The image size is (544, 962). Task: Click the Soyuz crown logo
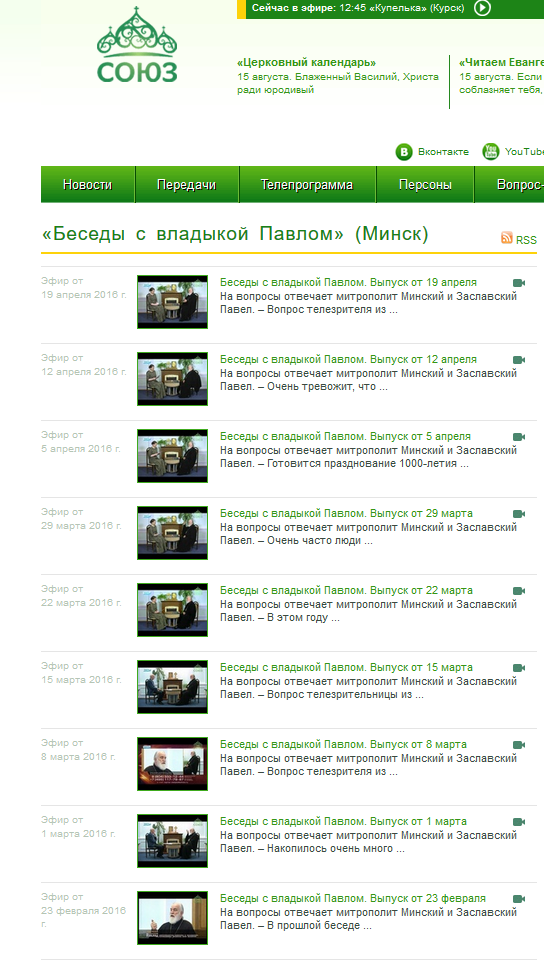(137, 45)
